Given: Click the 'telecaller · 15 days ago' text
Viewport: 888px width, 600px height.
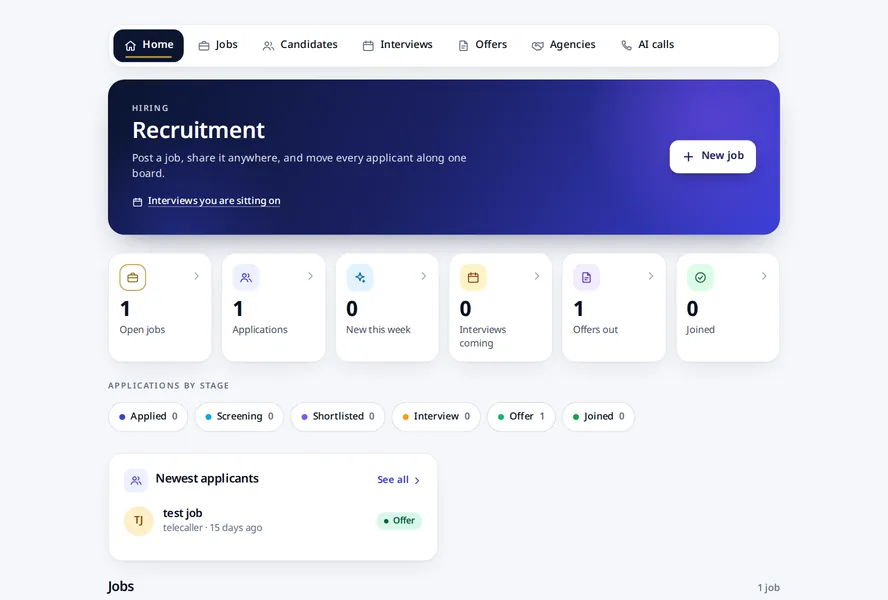Looking at the screenshot, I should [212, 527].
